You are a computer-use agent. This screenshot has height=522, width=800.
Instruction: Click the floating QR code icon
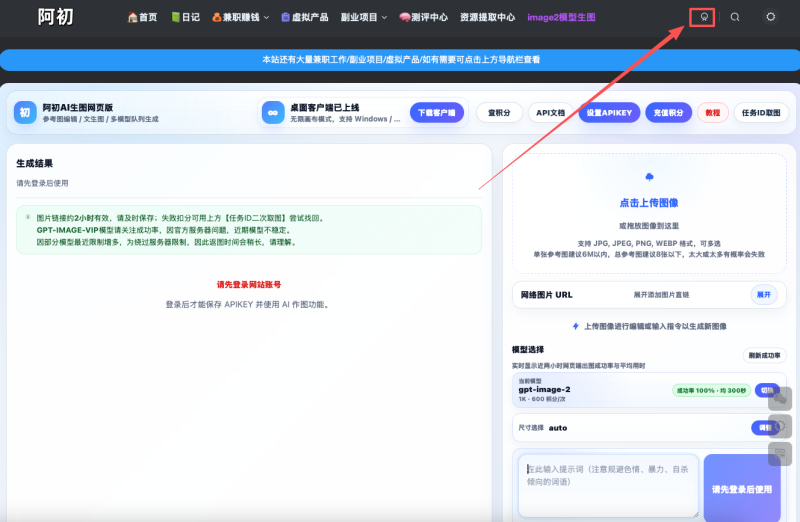[780, 454]
